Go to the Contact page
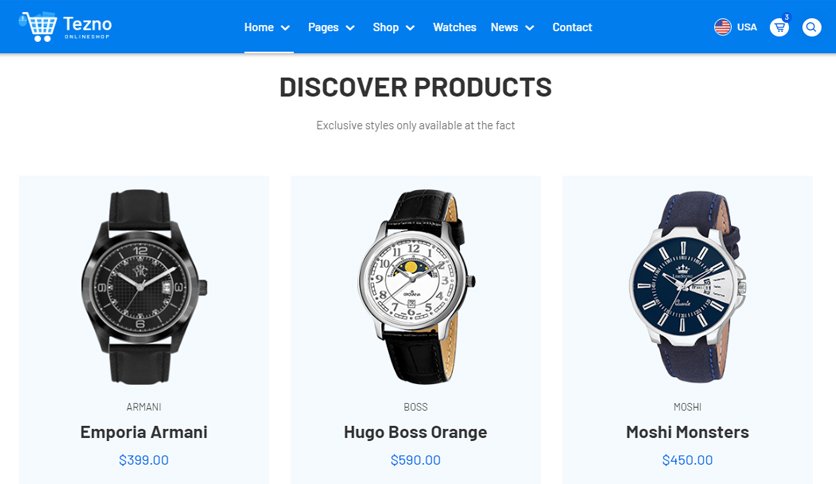 click(x=572, y=27)
